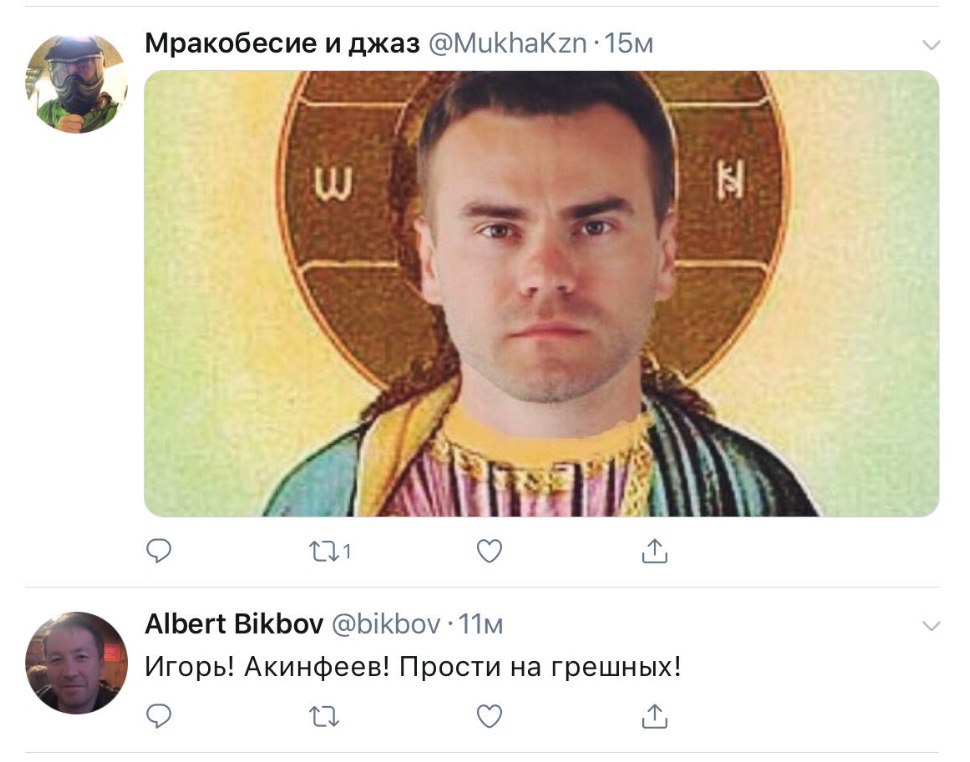
Task: Open the @MukhaKzn handle
Action: [507, 43]
